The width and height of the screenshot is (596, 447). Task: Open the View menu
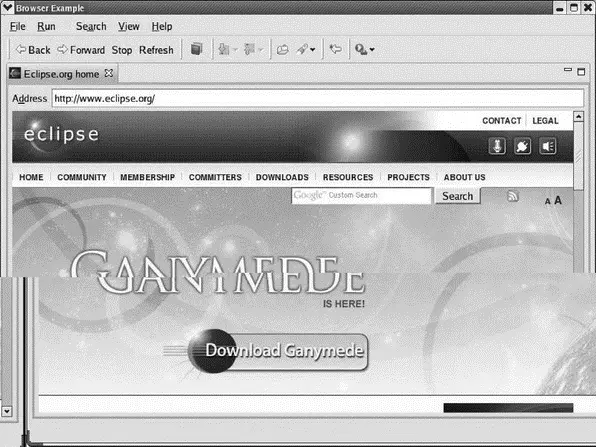tap(128, 26)
